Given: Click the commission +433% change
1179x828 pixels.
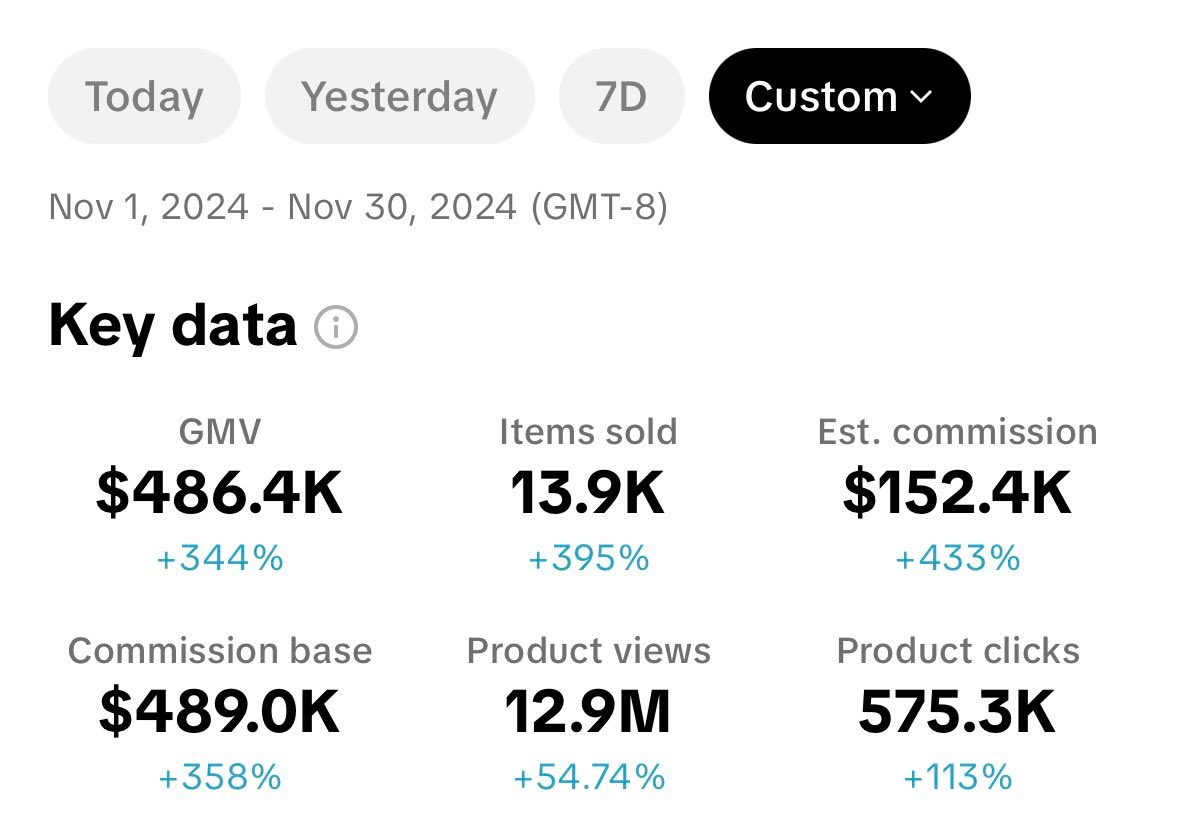Looking at the screenshot, I should pyautogui.click(x=957, y=558).
